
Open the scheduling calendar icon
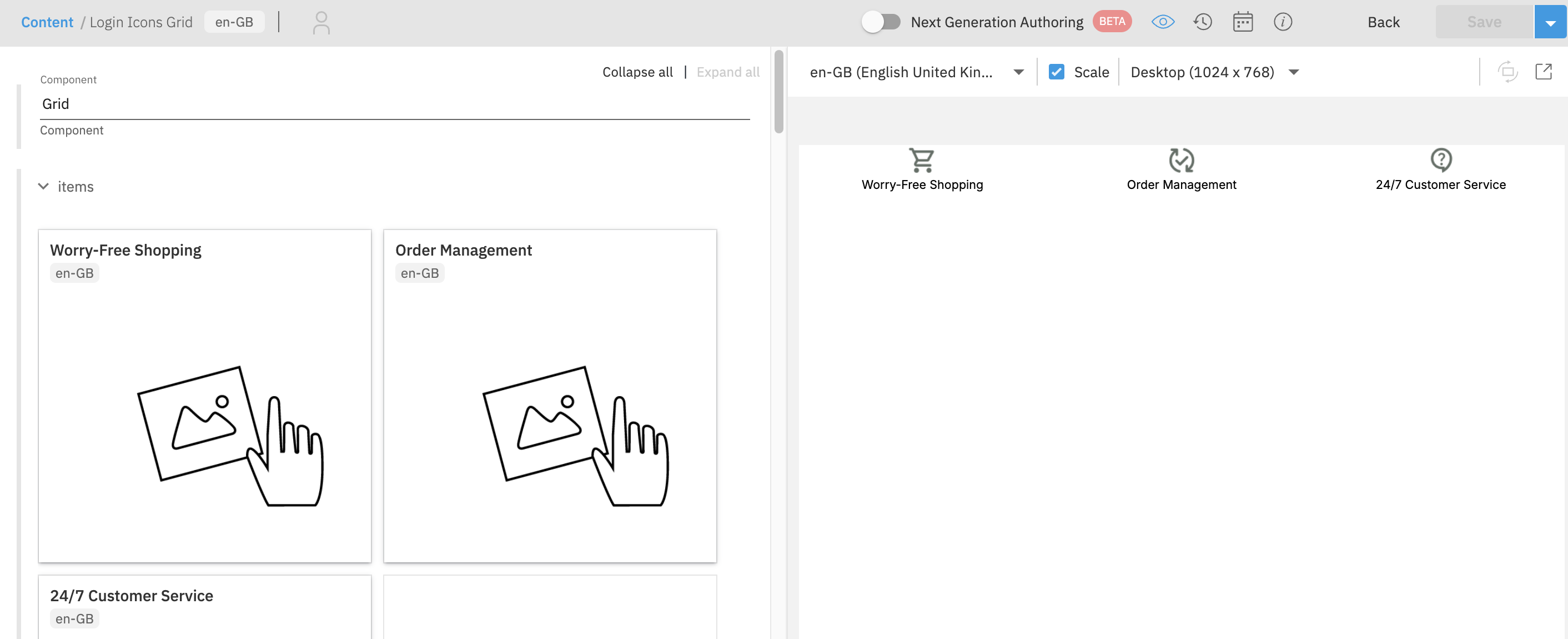1242,22
